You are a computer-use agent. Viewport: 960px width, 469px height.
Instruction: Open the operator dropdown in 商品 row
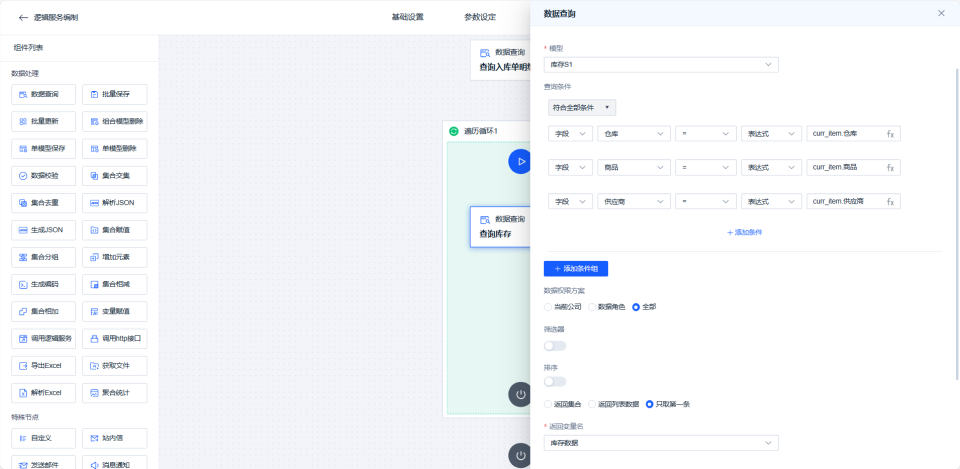[706, 168]
